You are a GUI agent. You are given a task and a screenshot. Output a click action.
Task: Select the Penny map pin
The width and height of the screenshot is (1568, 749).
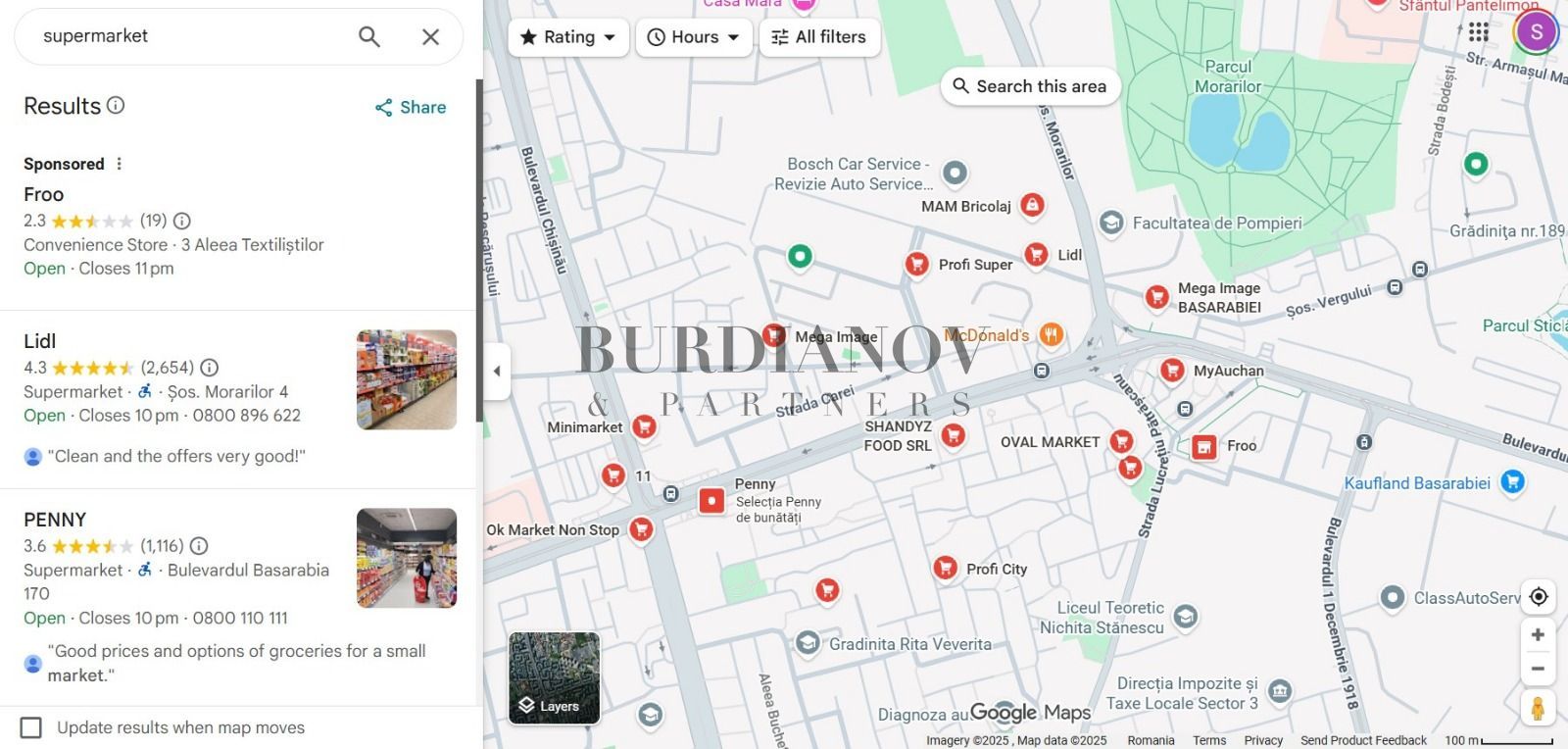point(712,501)
